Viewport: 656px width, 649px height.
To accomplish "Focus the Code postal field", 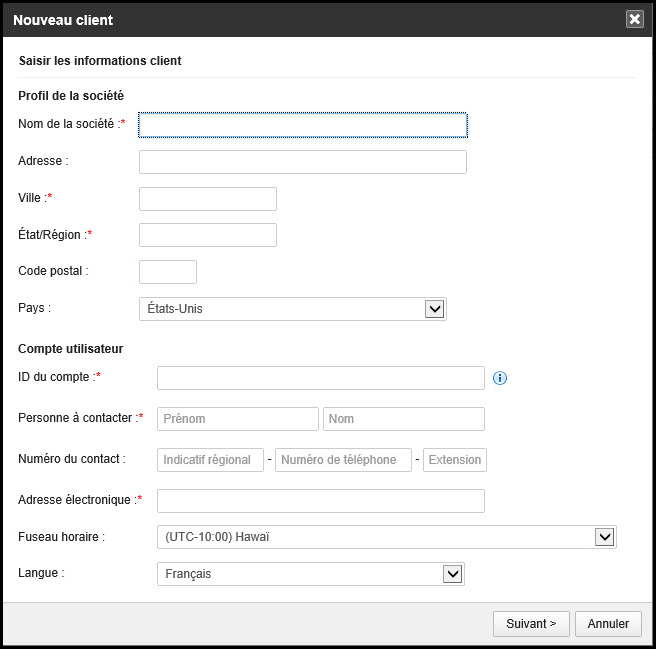I will coord(168,272).
